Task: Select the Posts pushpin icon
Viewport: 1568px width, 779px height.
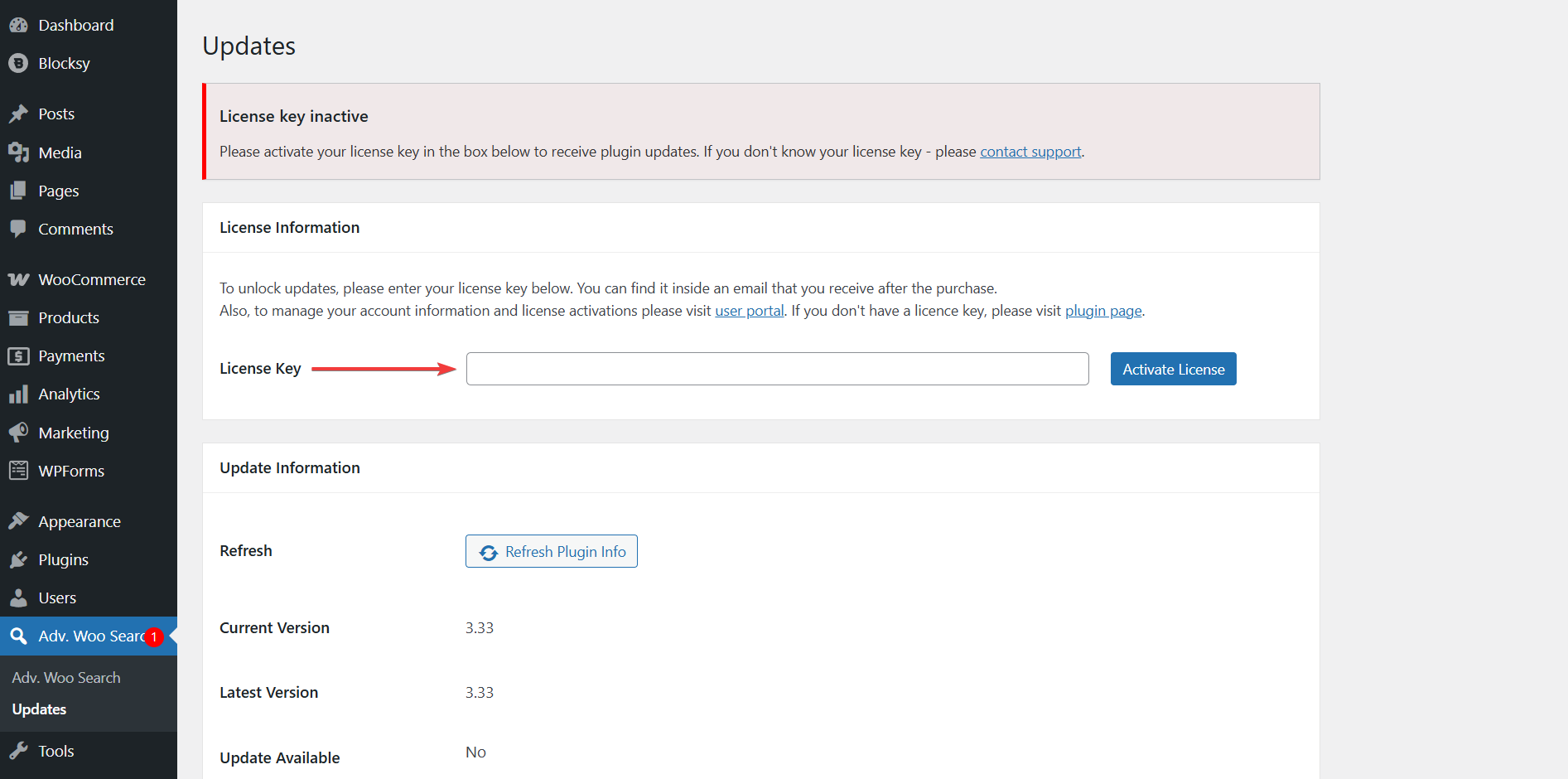Action: [x=18, y=114]
